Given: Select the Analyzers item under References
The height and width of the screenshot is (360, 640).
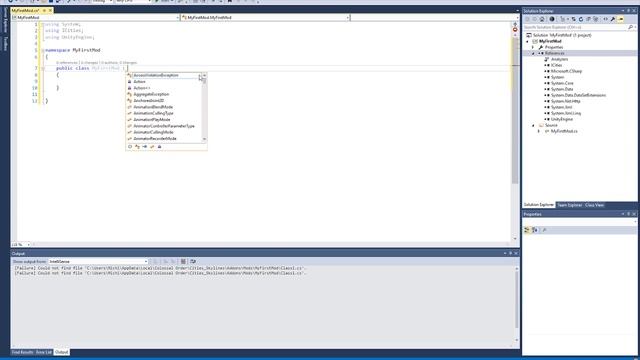Looking at the screenshot, I should pos(559,60).
